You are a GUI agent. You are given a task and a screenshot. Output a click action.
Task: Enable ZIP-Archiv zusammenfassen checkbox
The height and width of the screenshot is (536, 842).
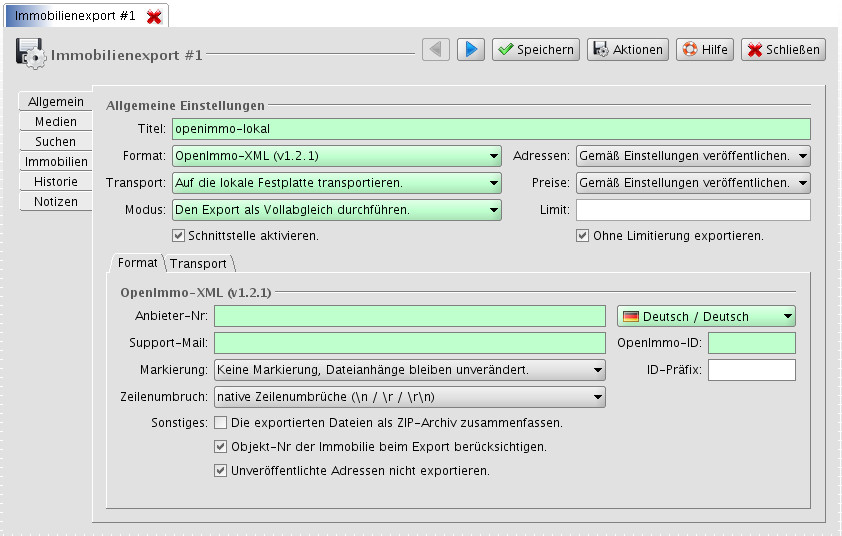pos(221,423)
